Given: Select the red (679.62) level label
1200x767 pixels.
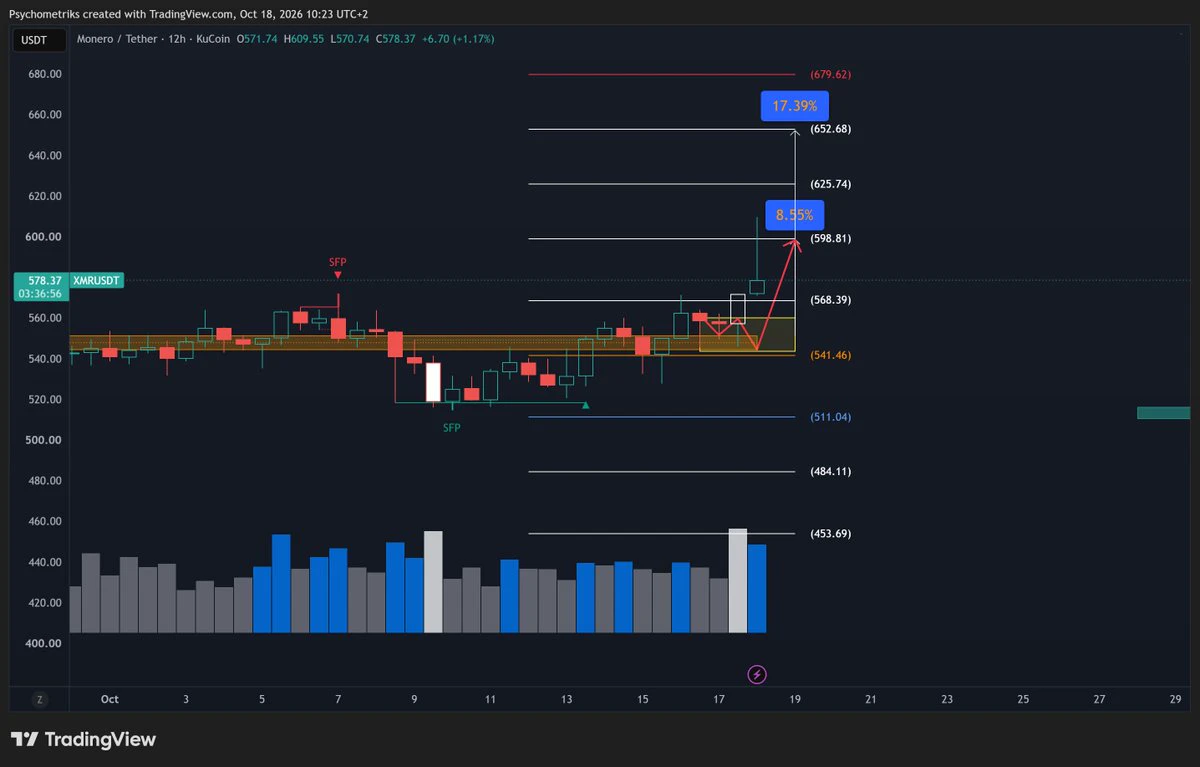Looking at the screenshot, I should [x=830, y=74].
